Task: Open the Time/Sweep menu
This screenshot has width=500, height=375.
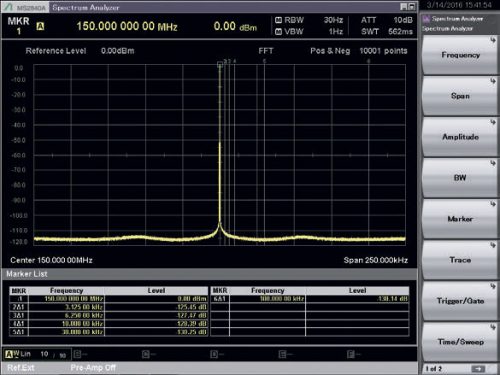Action: tap(460, 342)
